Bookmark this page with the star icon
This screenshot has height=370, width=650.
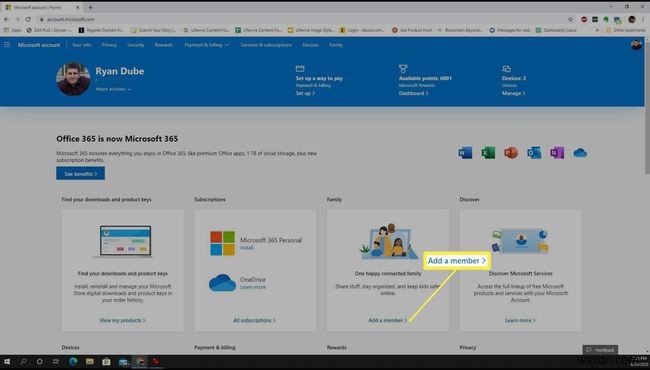click(x=570, y=19)
